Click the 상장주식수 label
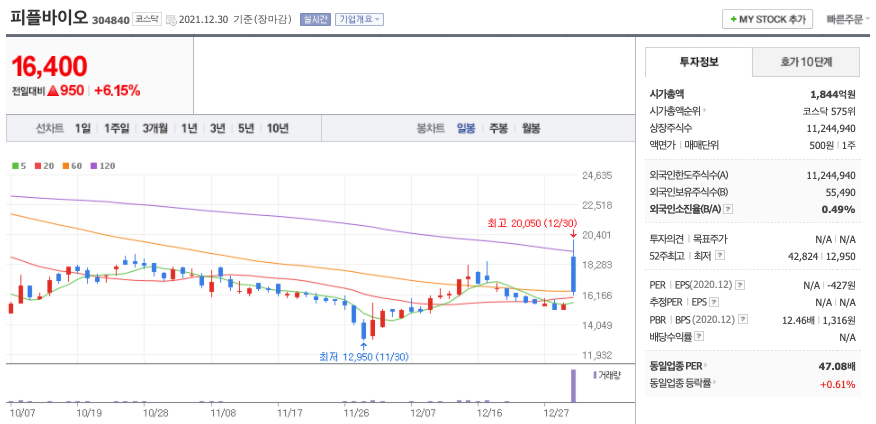 click(x=671, y=128)
